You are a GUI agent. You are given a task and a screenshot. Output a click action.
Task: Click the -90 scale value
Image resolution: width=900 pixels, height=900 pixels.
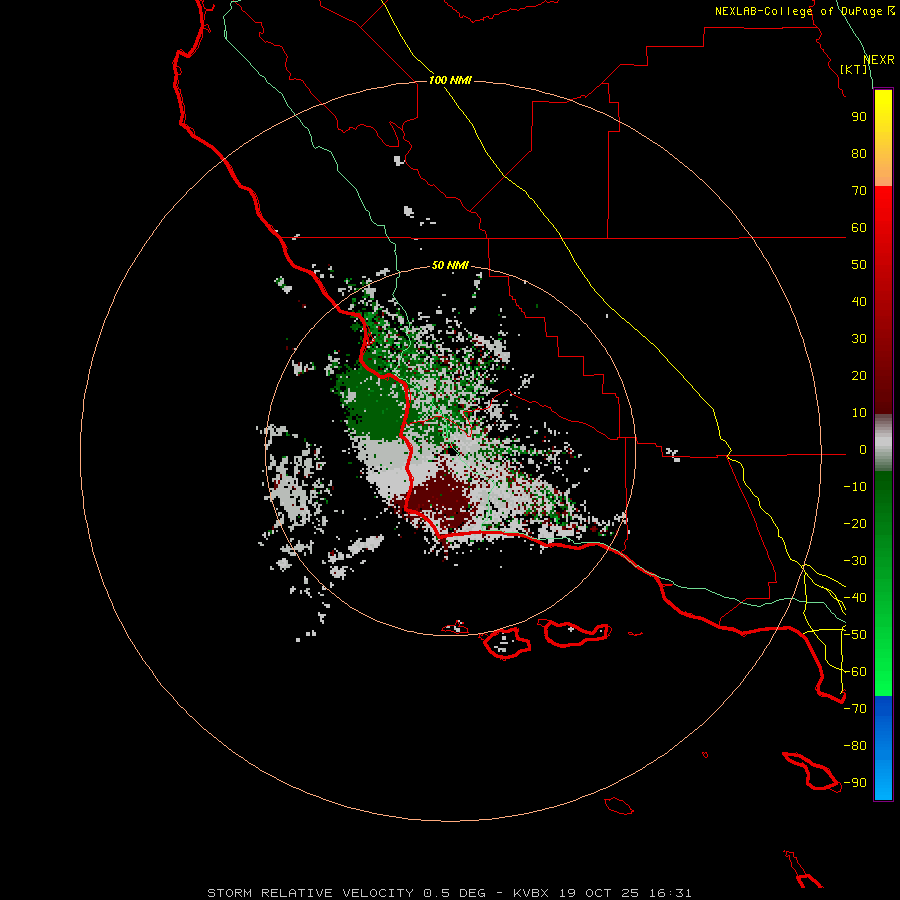click(855, 783)
